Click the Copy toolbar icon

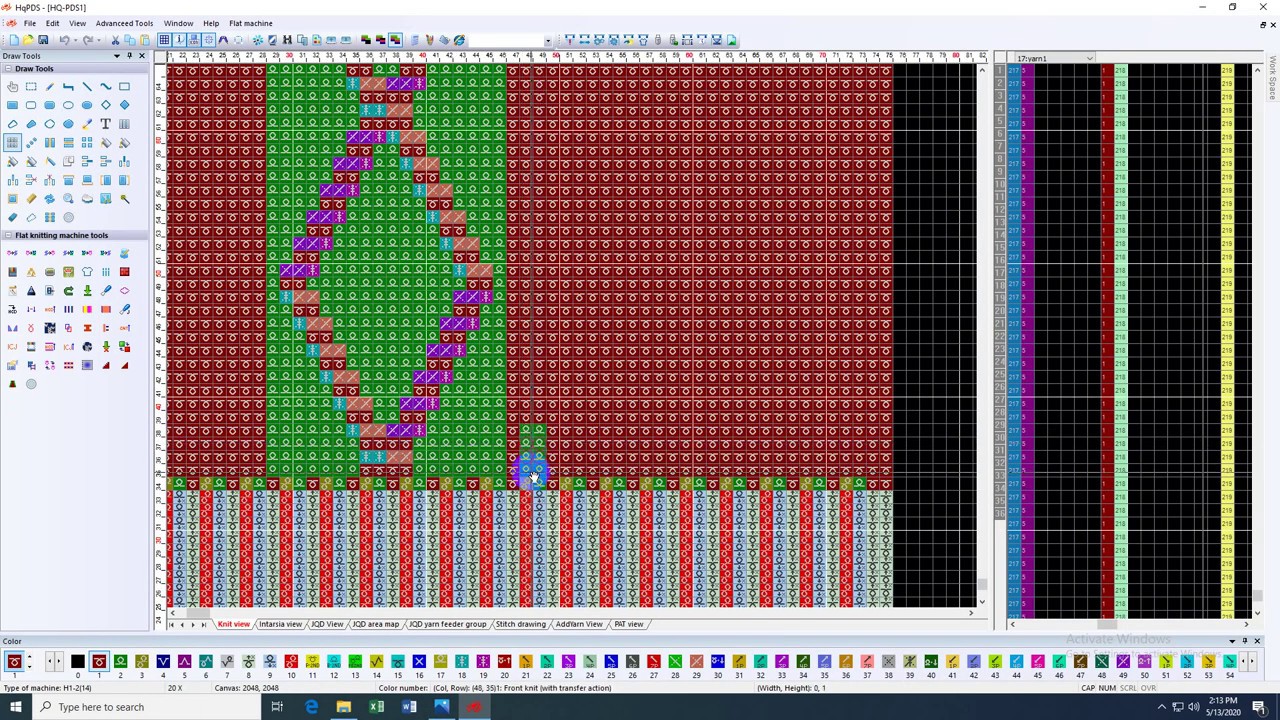coord(130,40)
